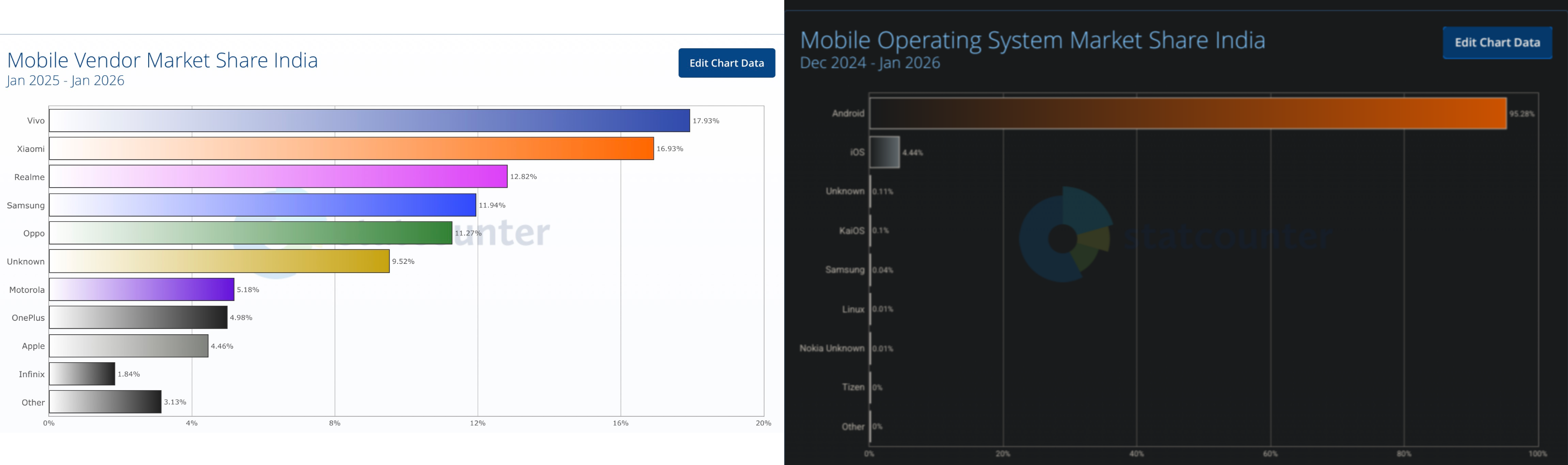The height and width of the screenshot is (465, 1568).
Task: Click the Other bar in vendor chart
Action: (105, 402)
